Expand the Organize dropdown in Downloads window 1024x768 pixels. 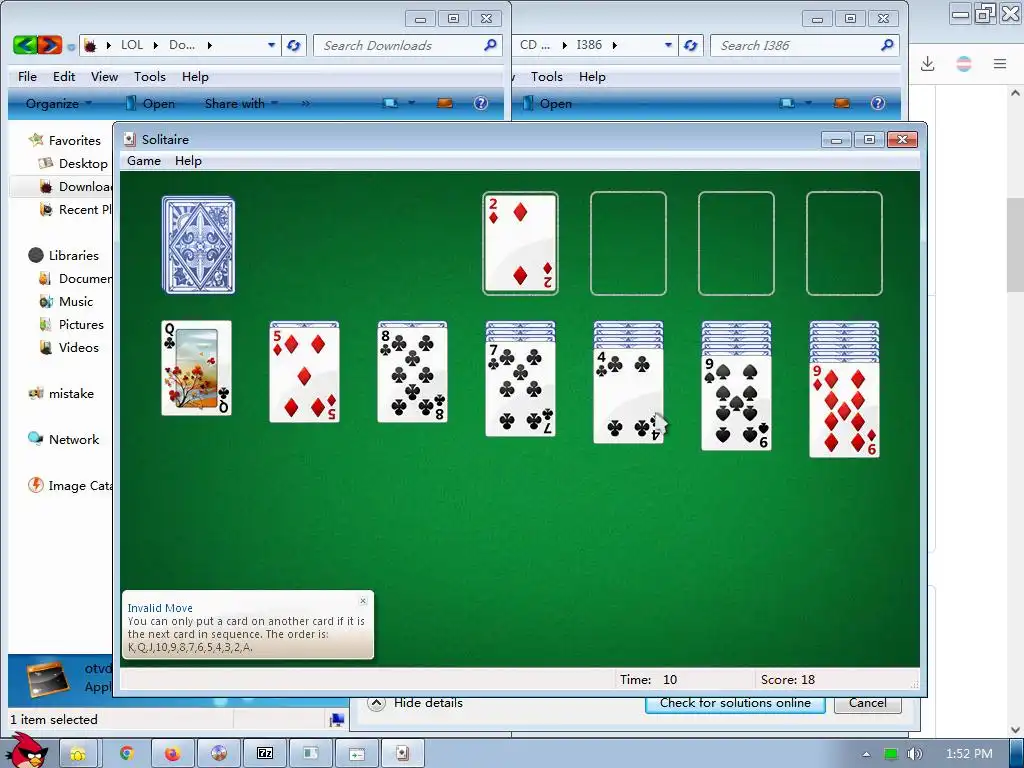(59, 103)
